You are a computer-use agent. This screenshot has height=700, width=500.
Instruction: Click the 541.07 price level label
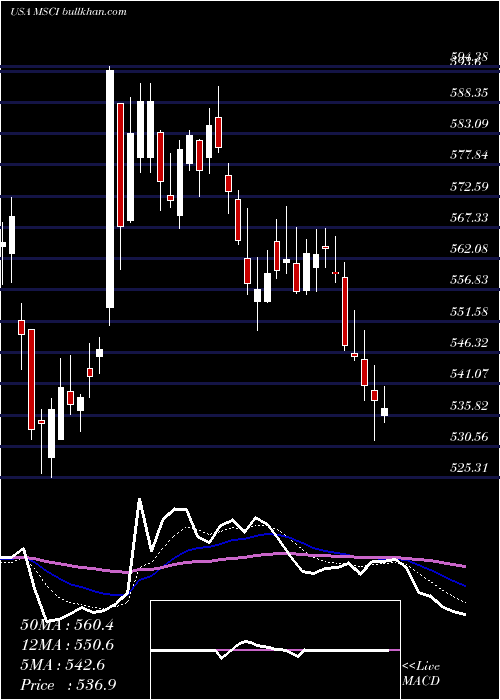(469, 374)
